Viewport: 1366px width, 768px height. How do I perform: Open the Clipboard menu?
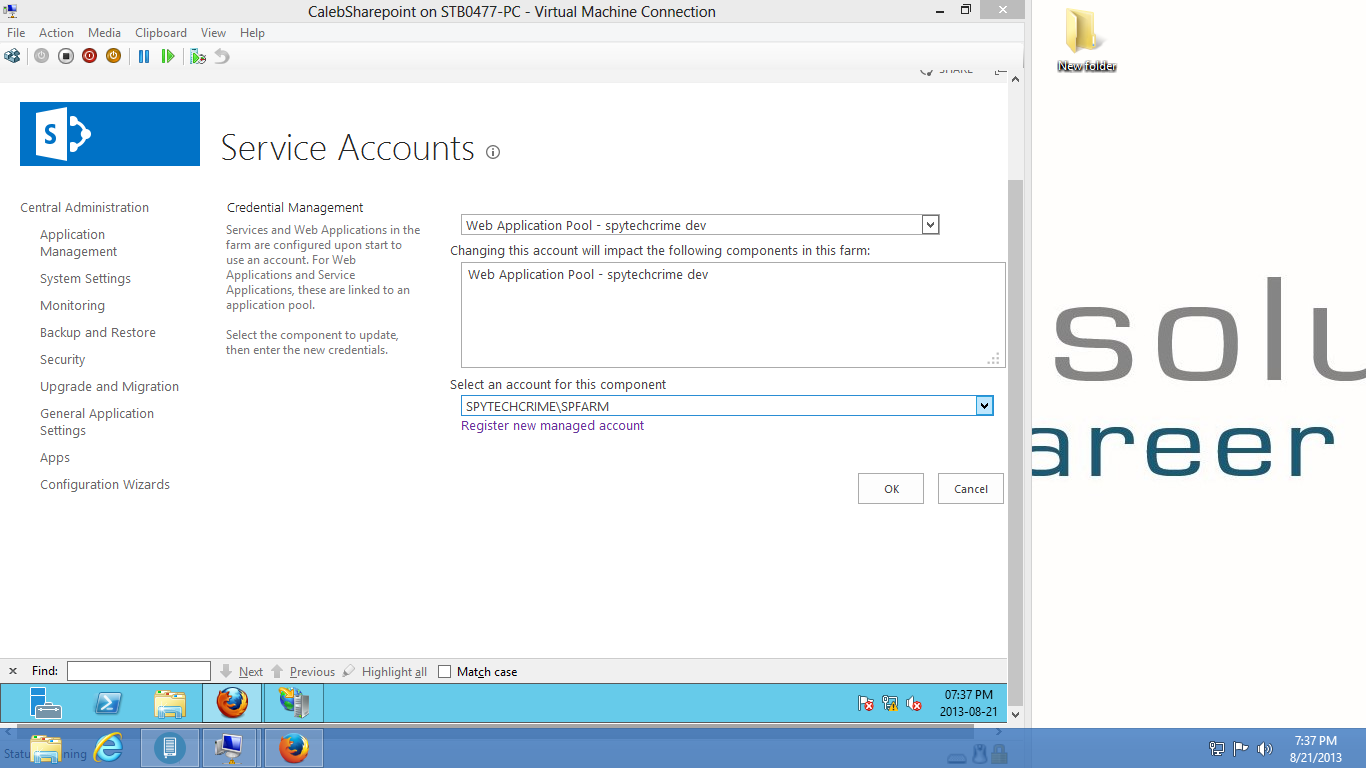161,33
